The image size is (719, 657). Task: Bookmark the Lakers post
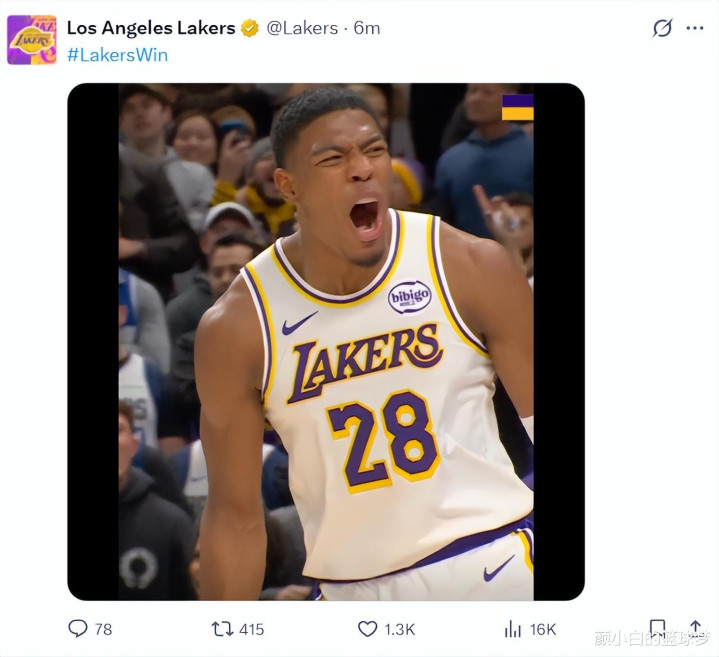click(x=657, y=628)
